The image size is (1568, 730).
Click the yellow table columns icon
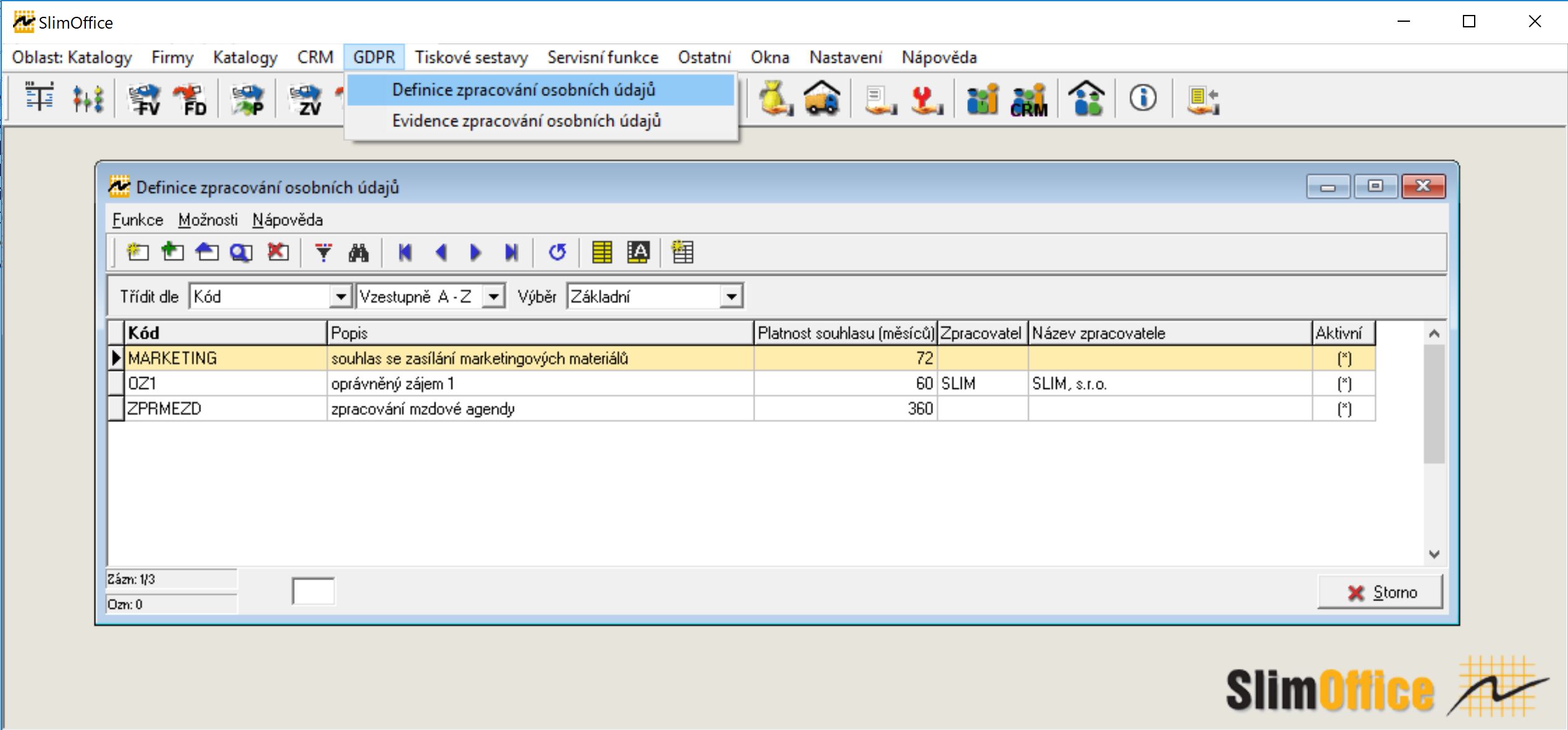[x=601, y=252]
